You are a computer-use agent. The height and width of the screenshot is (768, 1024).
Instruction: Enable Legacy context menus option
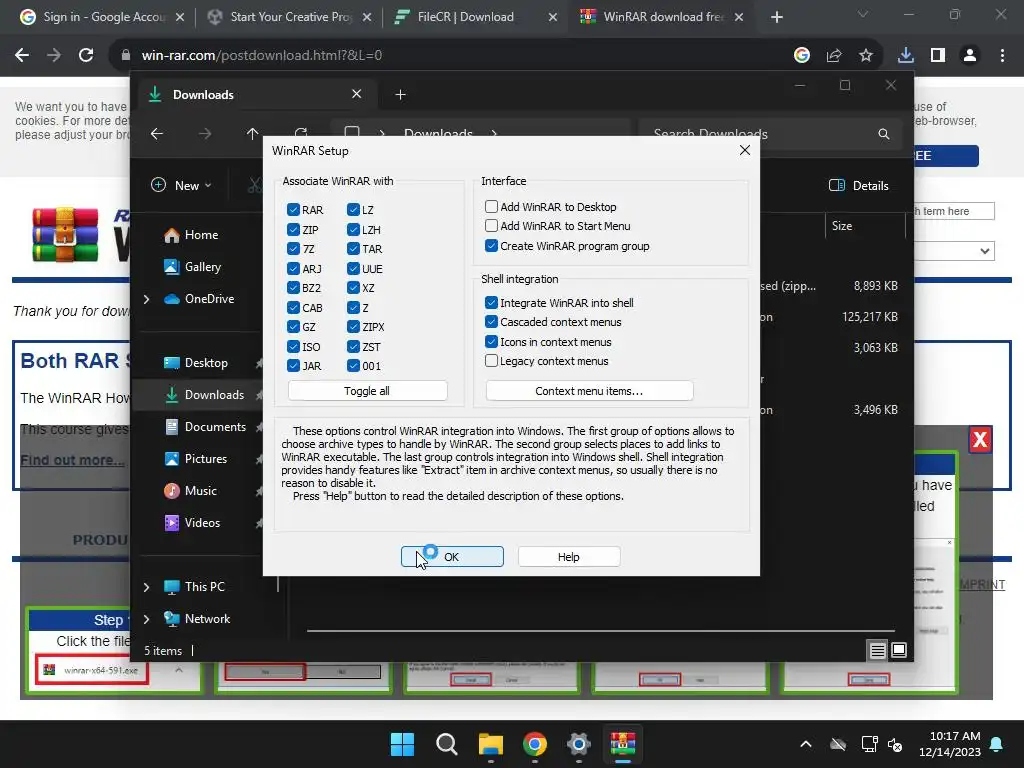pyautogui.click(x=491, y=360)
